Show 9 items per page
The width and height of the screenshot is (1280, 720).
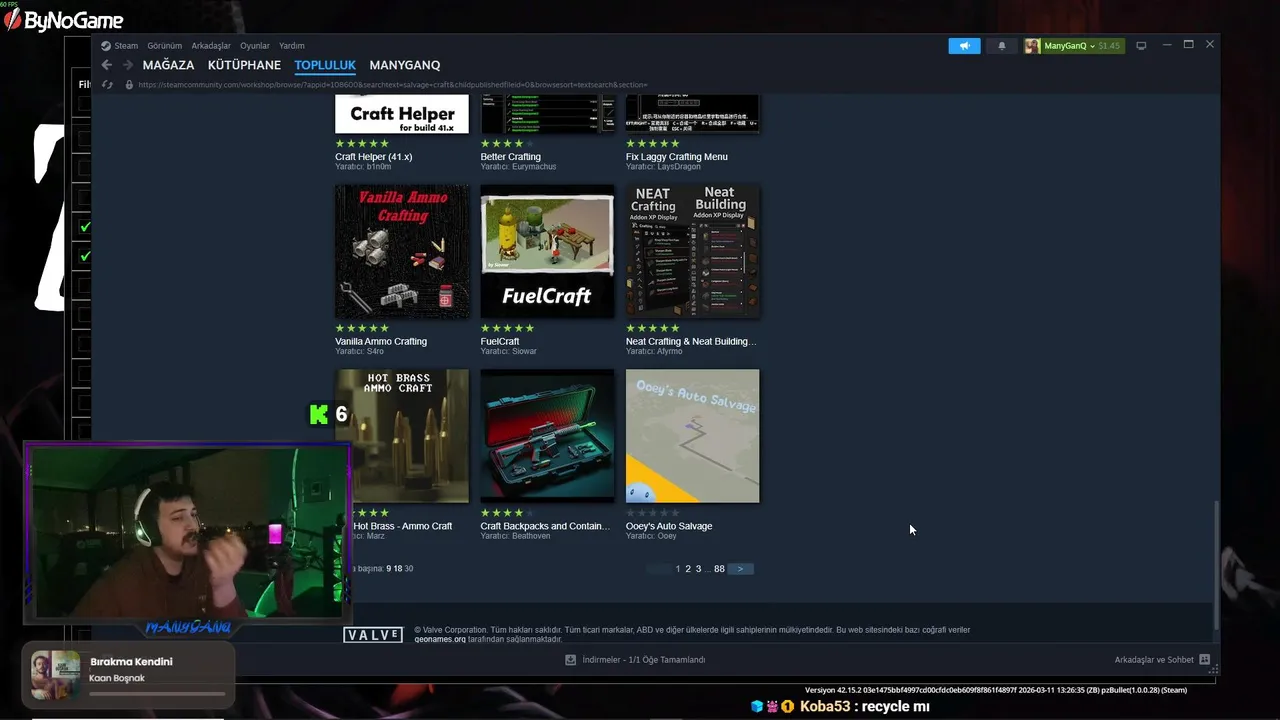click(389, 568)
